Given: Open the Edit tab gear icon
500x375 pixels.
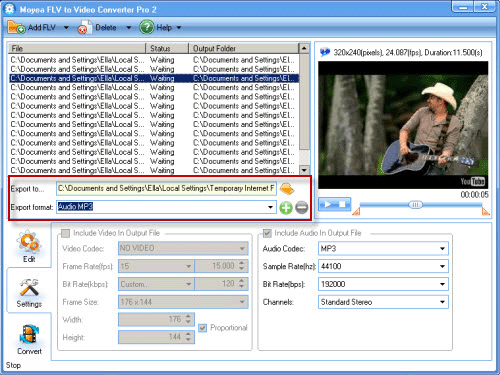Looking at the screenshot, I should tap(29, 242).
